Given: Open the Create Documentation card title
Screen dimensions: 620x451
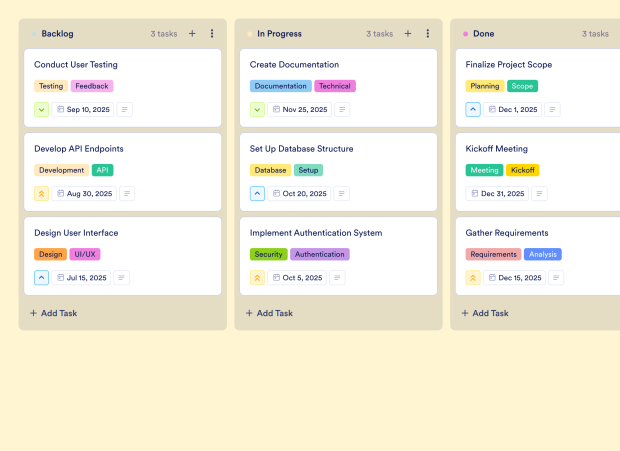Looking at the screenshot, I should coord(295,65).
